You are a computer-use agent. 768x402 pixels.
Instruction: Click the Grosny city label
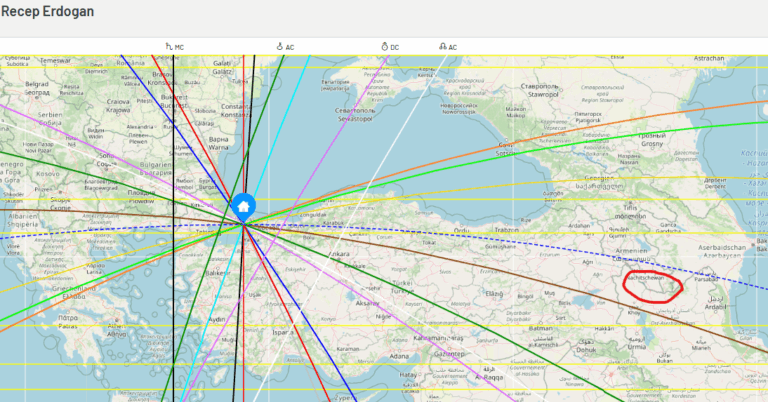click(652, 144)
